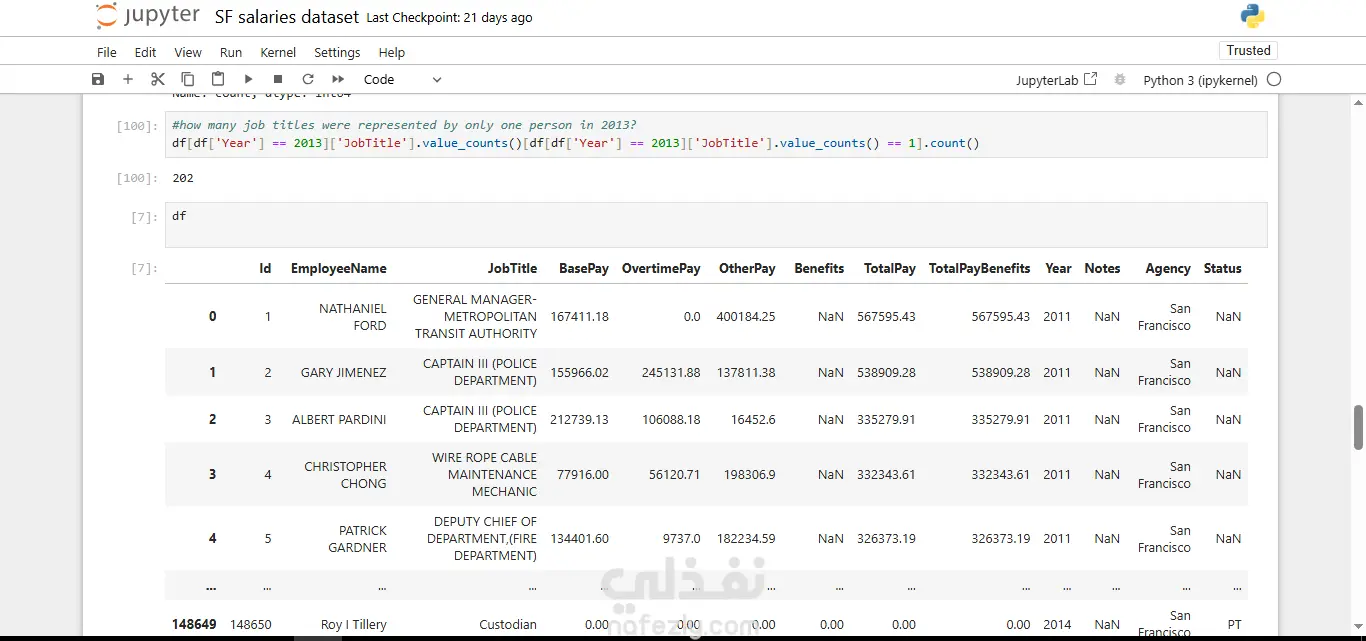This screenshot has height=641, width=1366.
Task: Click into the code cell containing df
Action: pyautogui.click(x=716, y=225)
